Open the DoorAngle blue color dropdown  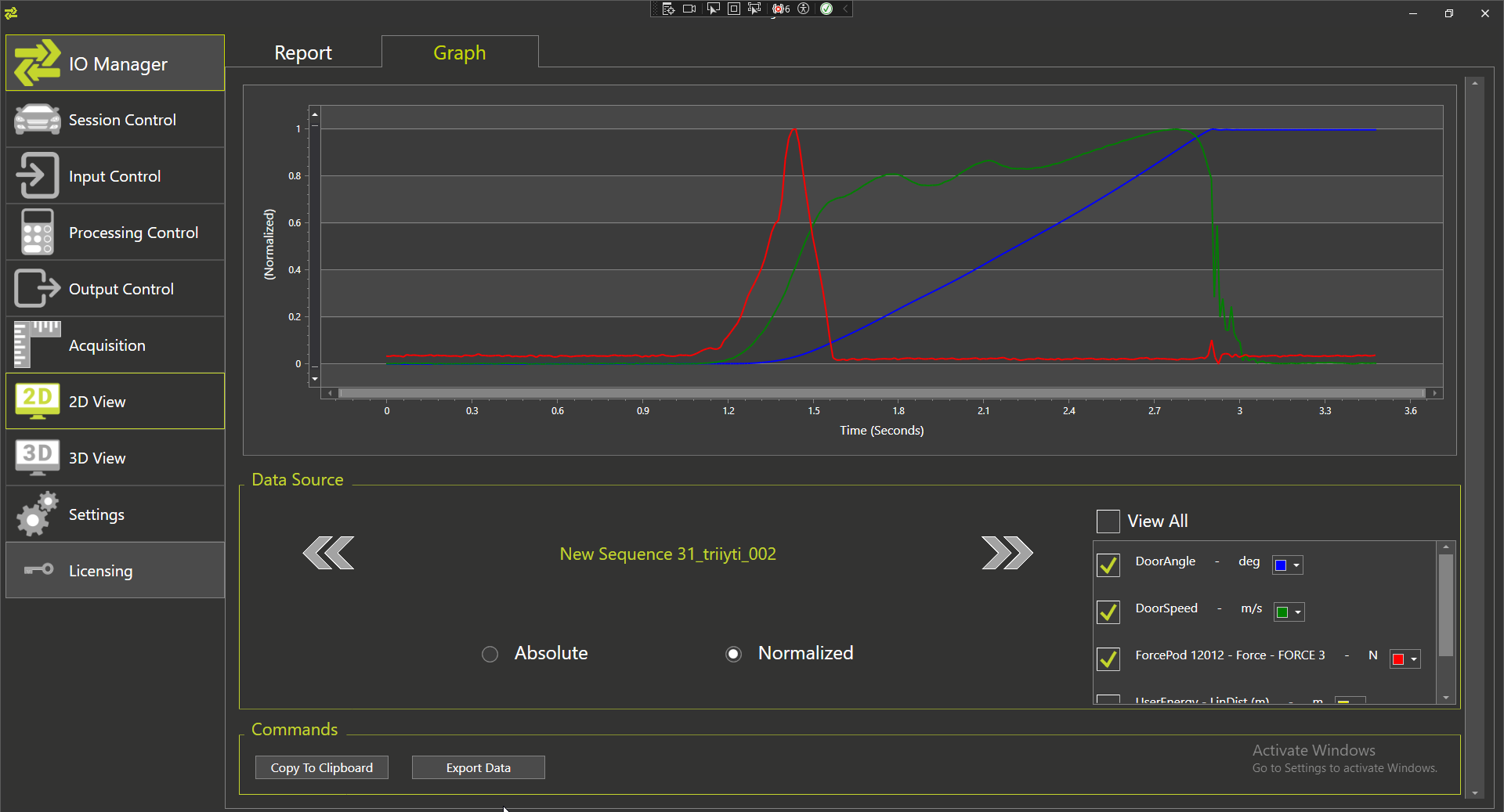point(1288,565)
